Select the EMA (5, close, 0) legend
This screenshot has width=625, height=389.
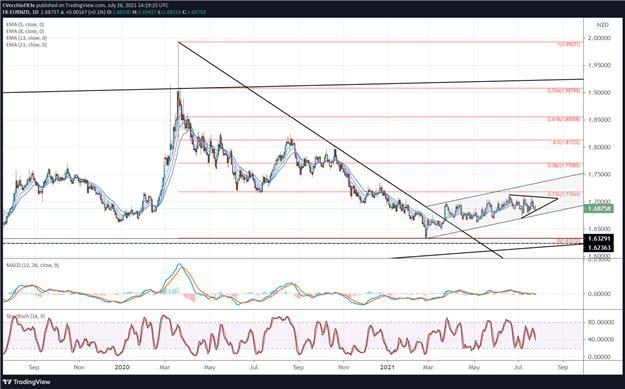click(25, 24)
